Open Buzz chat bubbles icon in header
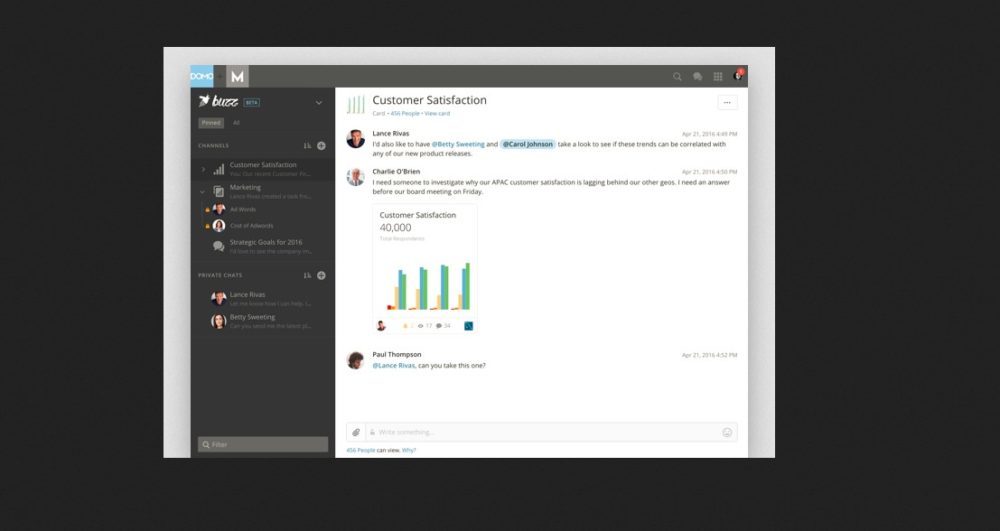 tap(697, 76)
